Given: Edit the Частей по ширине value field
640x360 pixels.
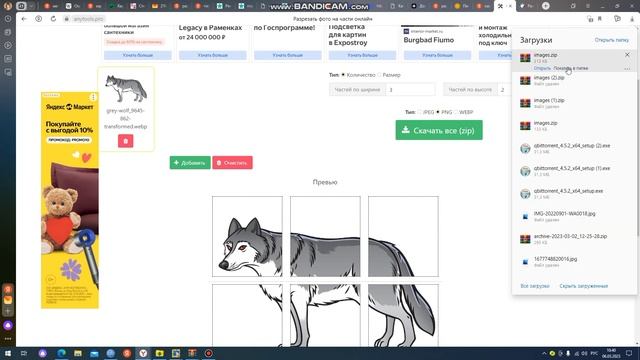Looking at the screenshot, I should pyautogui.click(x=410, y=89).
